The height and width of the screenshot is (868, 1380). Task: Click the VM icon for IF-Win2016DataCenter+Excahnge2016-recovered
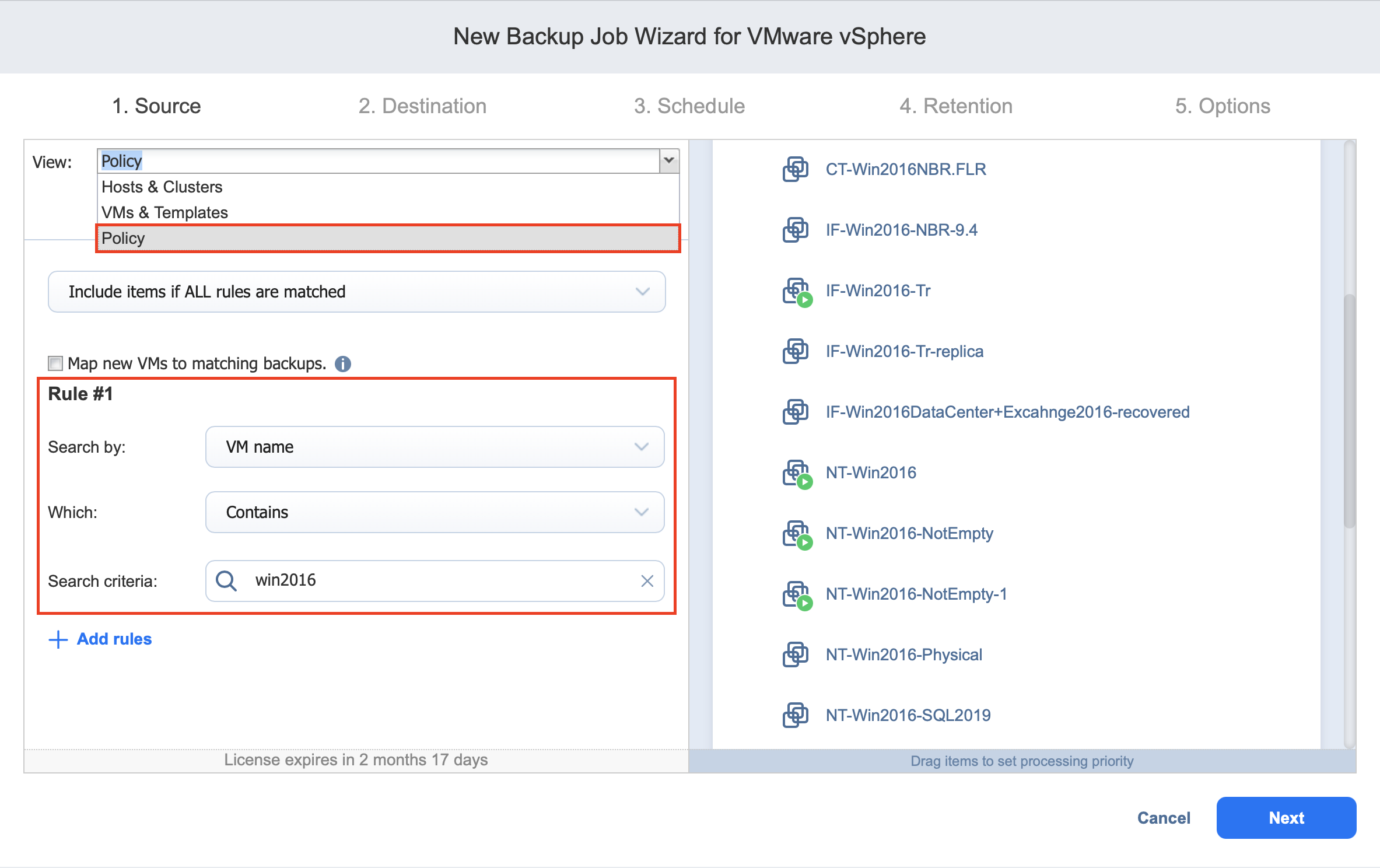(795, 412)
